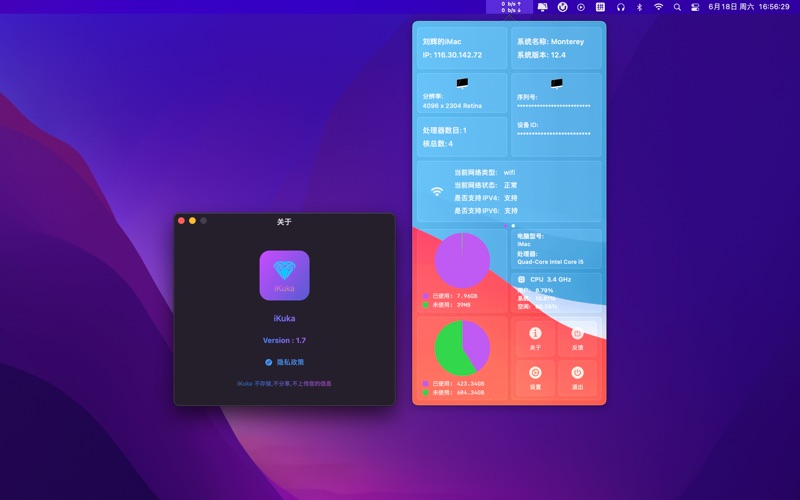The width and height of the screenshot is (800, 500).
Task: Click the blue compass icon beside 隐私政策
Action: pos(268,362)
